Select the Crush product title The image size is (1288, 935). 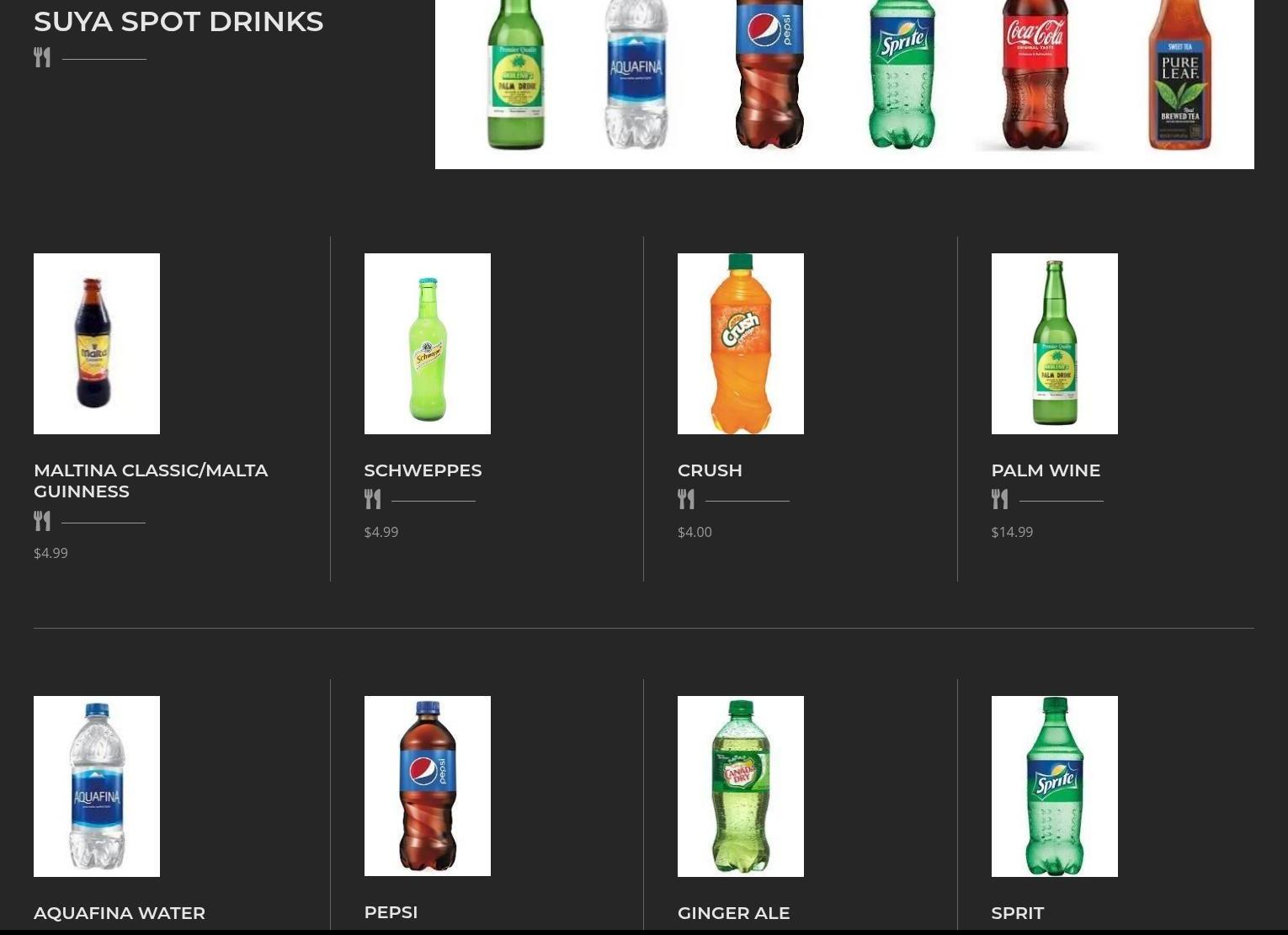(710, 470)
